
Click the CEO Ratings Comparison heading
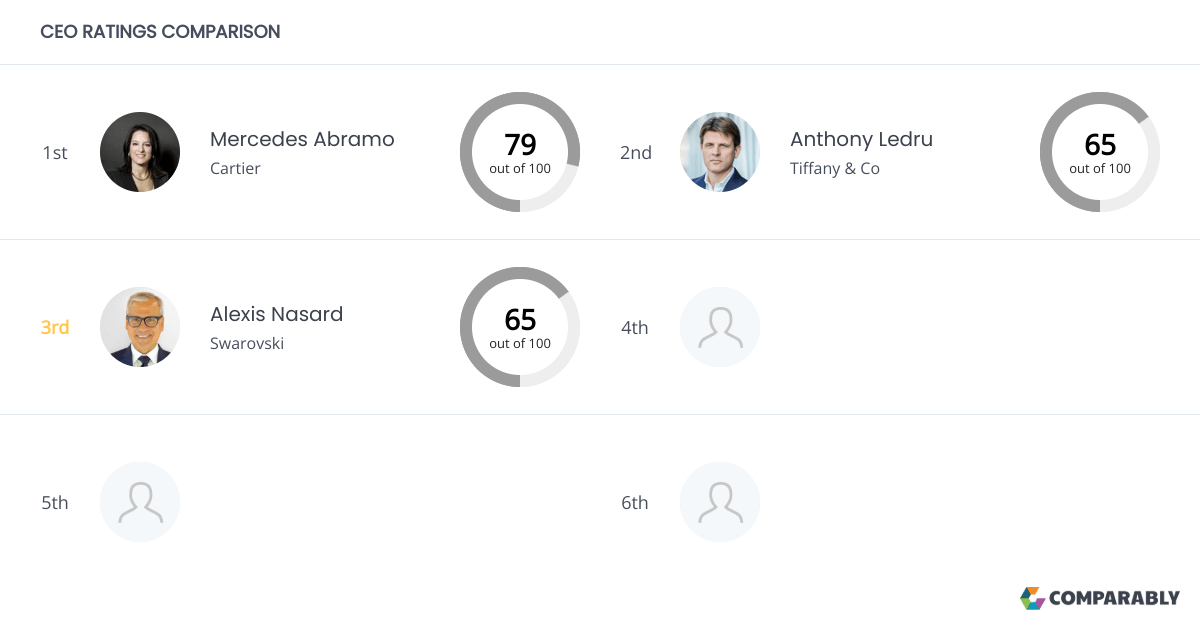pyautogui.click(x=160, y=32)
